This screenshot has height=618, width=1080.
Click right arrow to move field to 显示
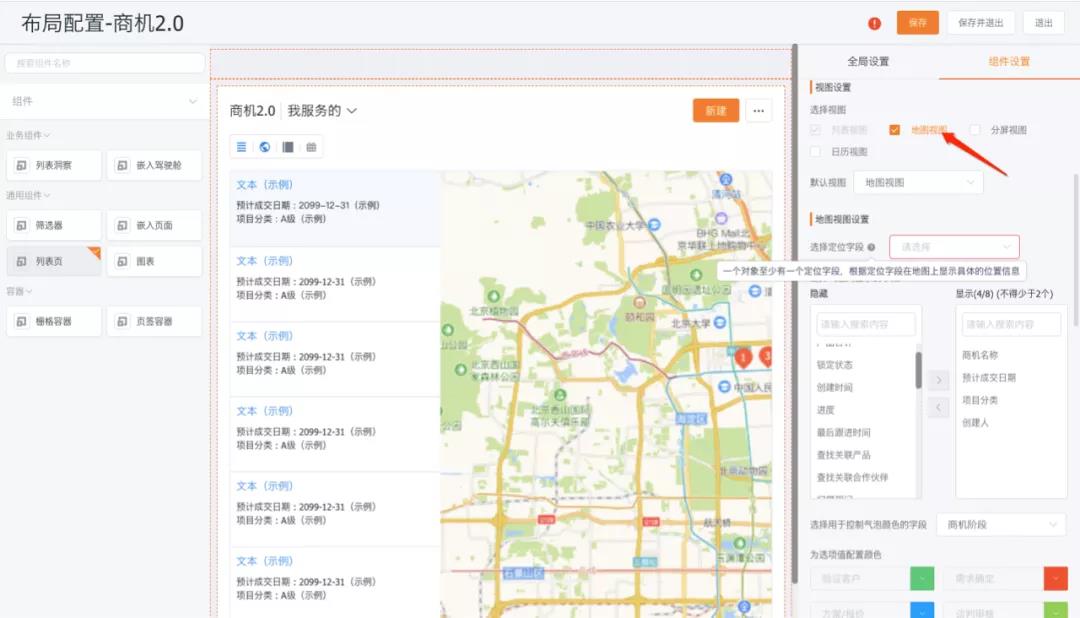(x=938, y=381)
